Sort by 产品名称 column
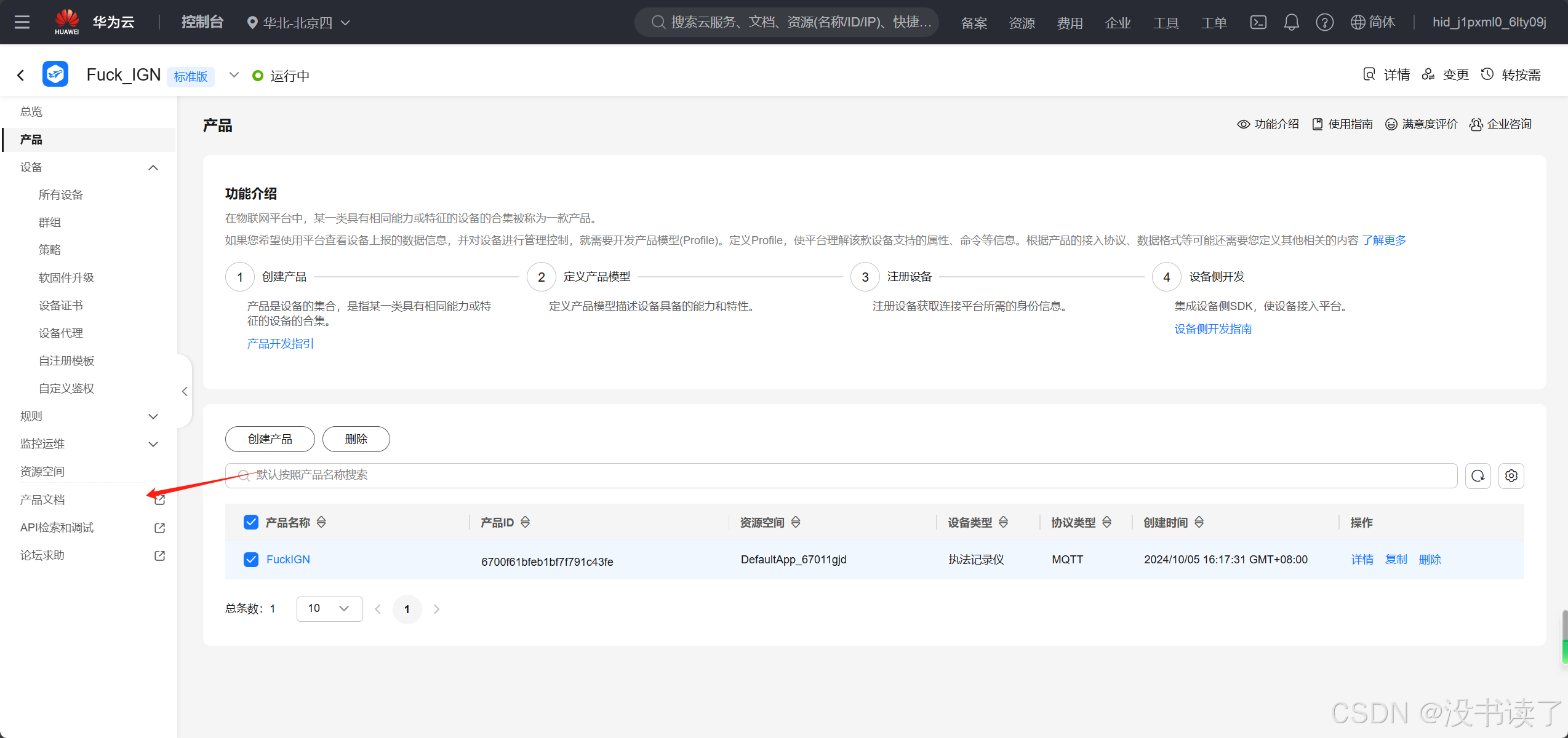Screen dimensions: 1568x738 click(321, 522)
